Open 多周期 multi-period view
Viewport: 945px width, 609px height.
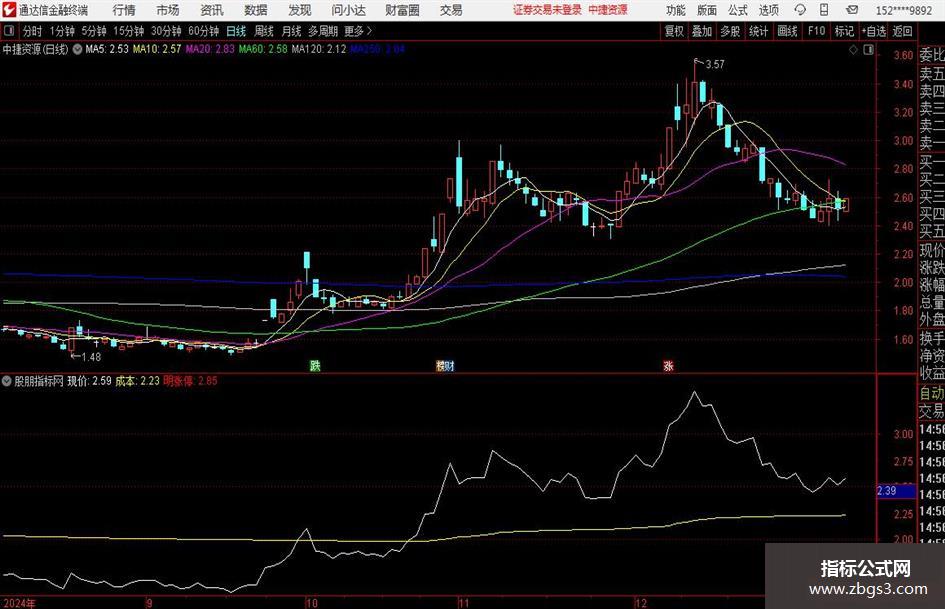coord(323,31)
